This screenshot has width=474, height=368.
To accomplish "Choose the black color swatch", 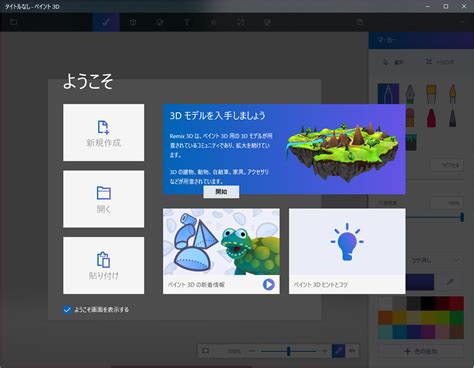I will click(428, 303).
